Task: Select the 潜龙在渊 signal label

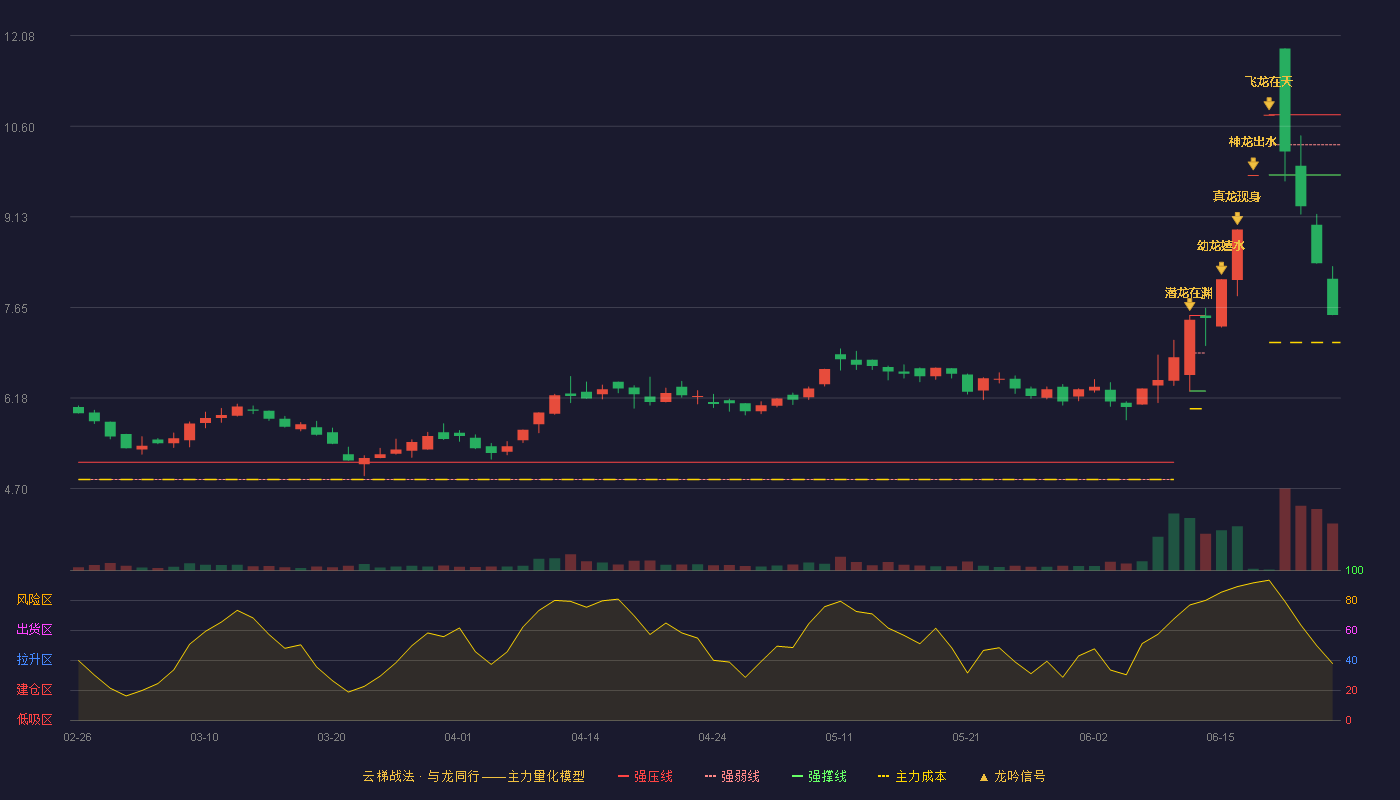Action: point(1189,293)
